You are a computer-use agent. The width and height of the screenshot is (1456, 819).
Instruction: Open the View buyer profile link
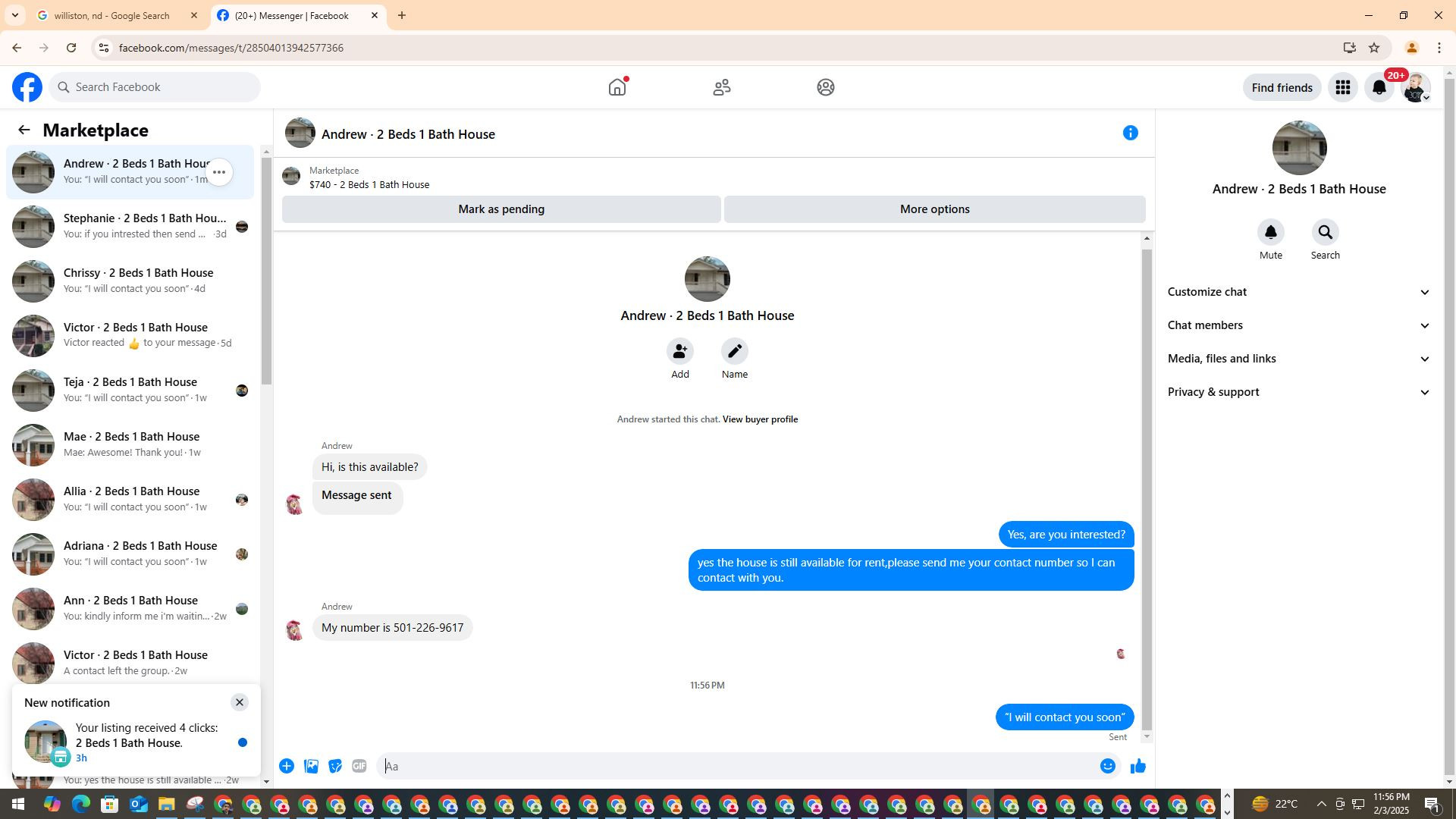coord(760,419)
